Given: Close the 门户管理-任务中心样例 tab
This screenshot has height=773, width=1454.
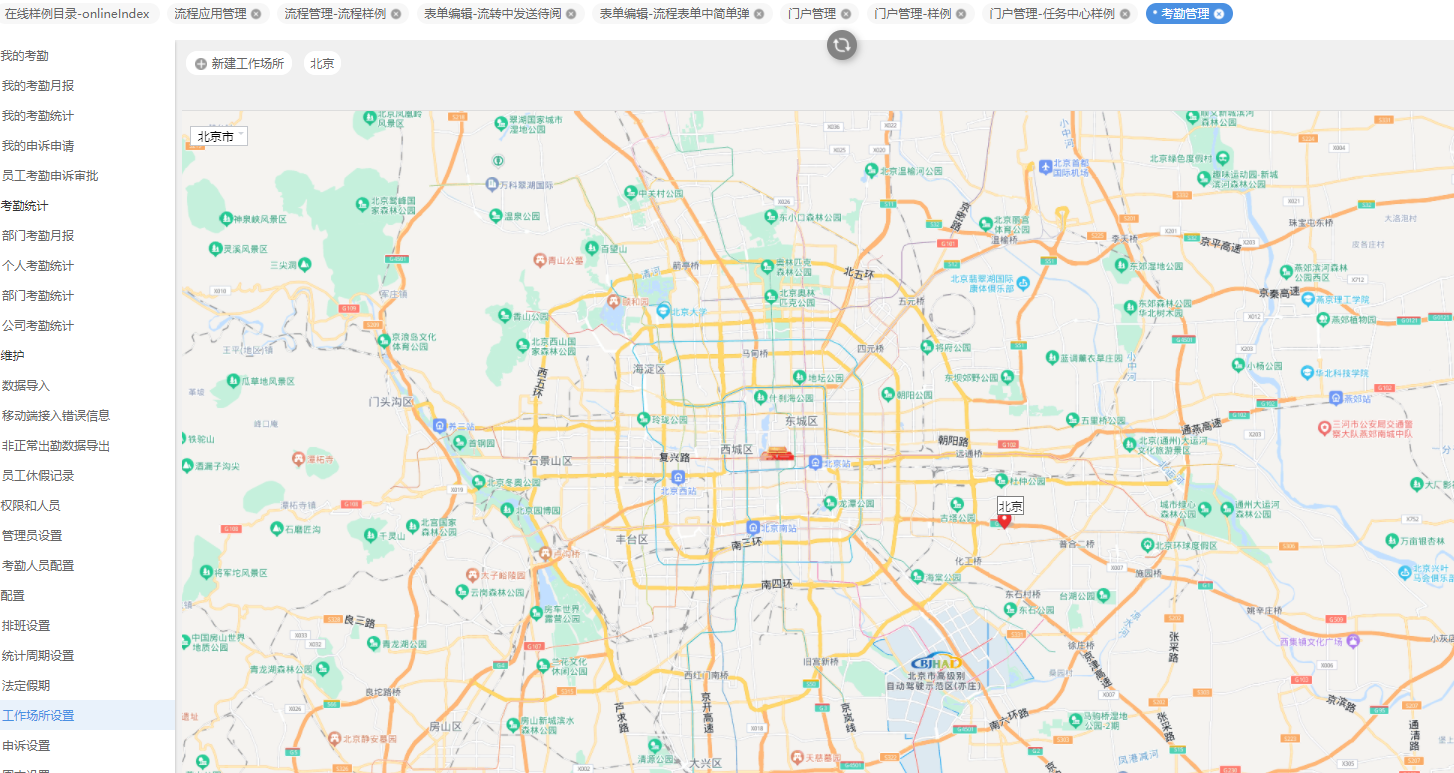Looking at the screenshot, I should [x=1125, y=14].
